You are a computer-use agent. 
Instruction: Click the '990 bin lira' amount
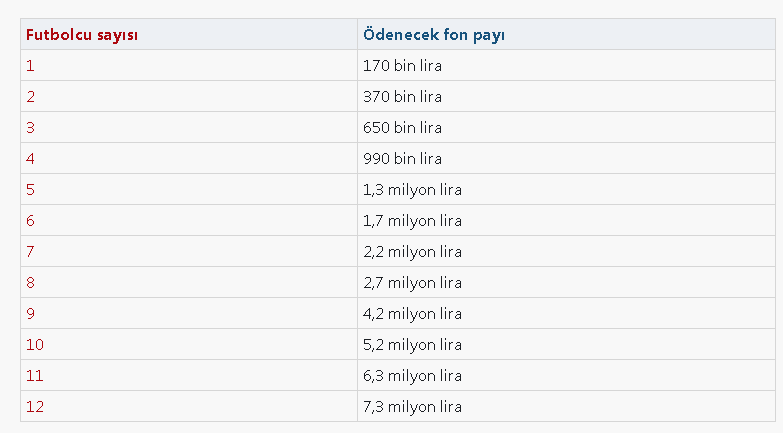tap(403, 159)
